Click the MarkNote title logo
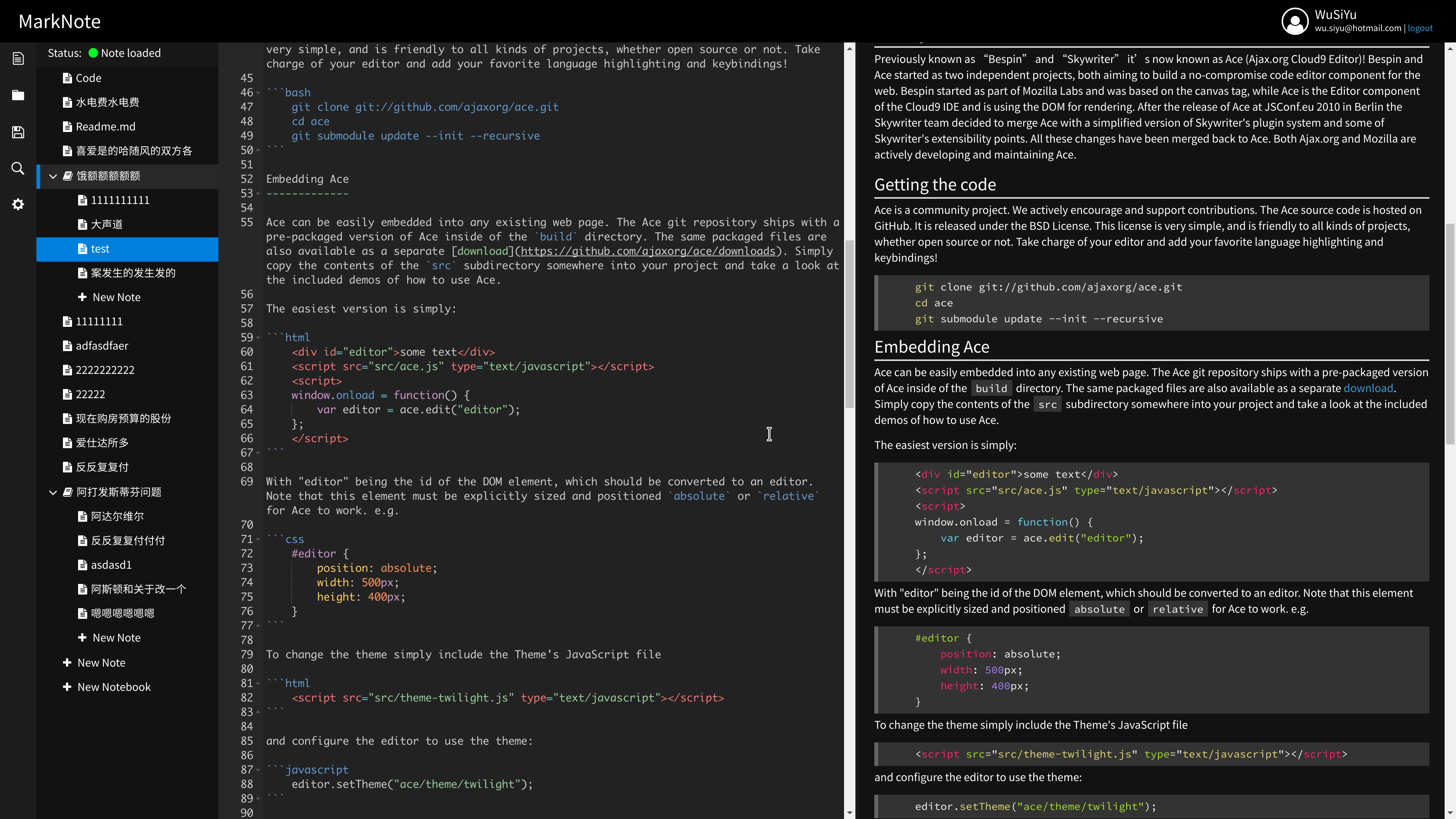The height and width of the screenshot is (819, 1456). pos(60,22)
